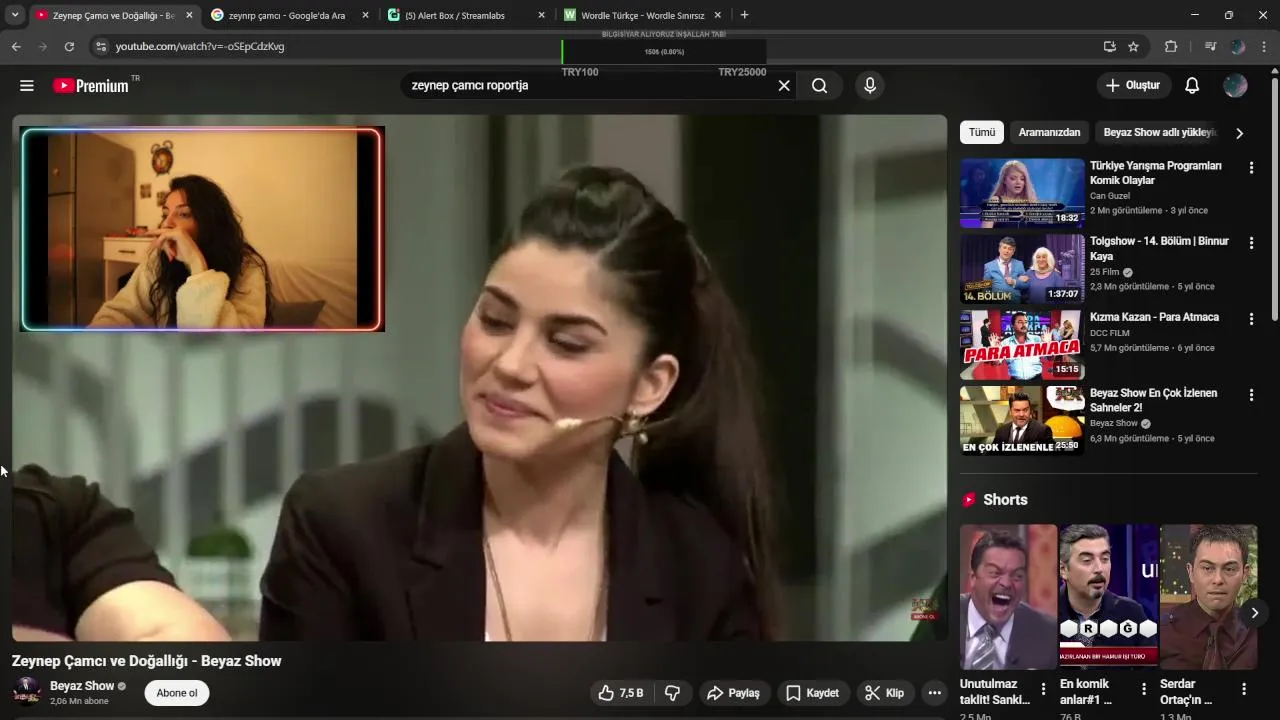Bookmark this page with star icon
The height and width of the screenshot is (720, 1280).
click(x=1133, y=47)
